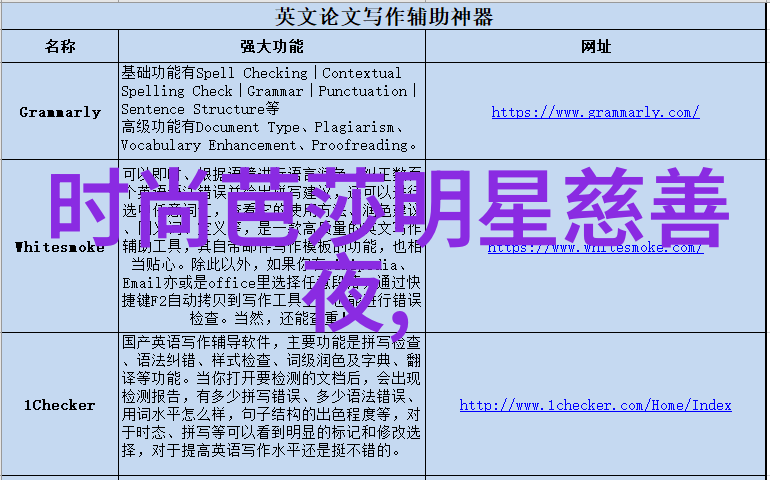Click the Whitesmoke description mentioning '捷键F2自动拷贝'
Viewport: 770px width, 480px height.
coord(272,246)
